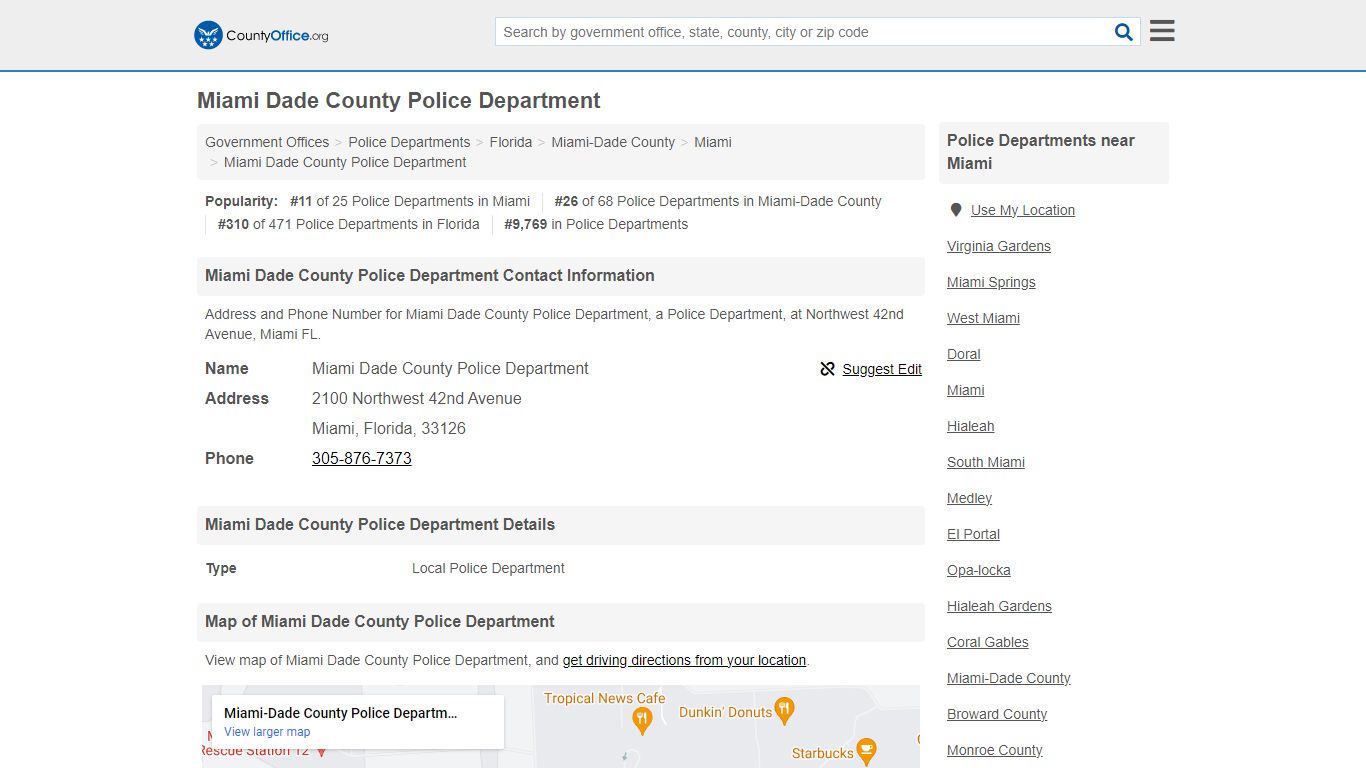Screen dimensions: 1366x768
Task: Open the Suggest Edit link
Action: [x=882, y=369]
